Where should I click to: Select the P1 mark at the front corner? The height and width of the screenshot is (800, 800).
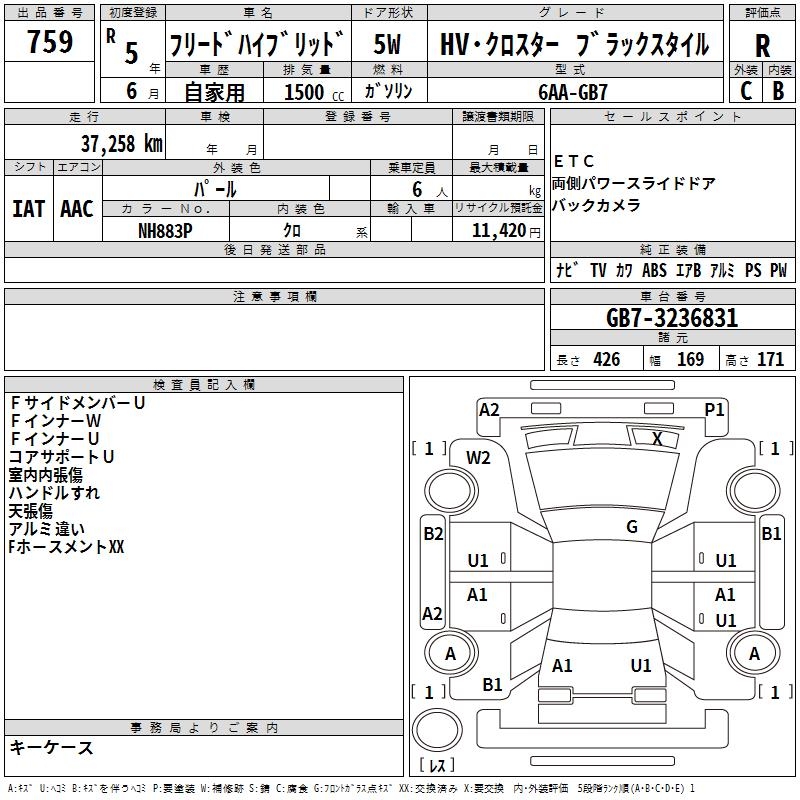[x=714, y=409]
